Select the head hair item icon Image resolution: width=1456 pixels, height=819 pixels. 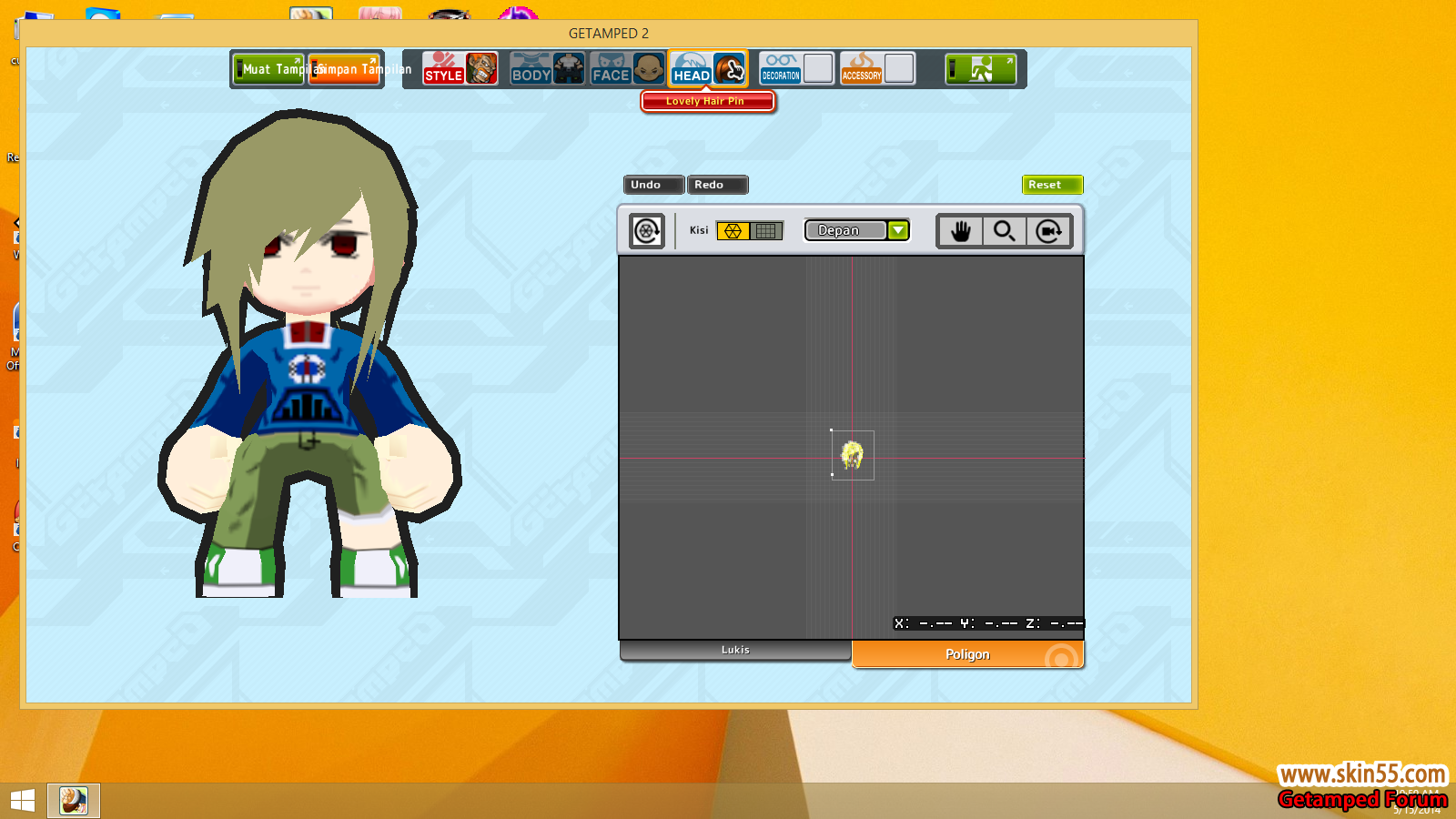point(730,68)
